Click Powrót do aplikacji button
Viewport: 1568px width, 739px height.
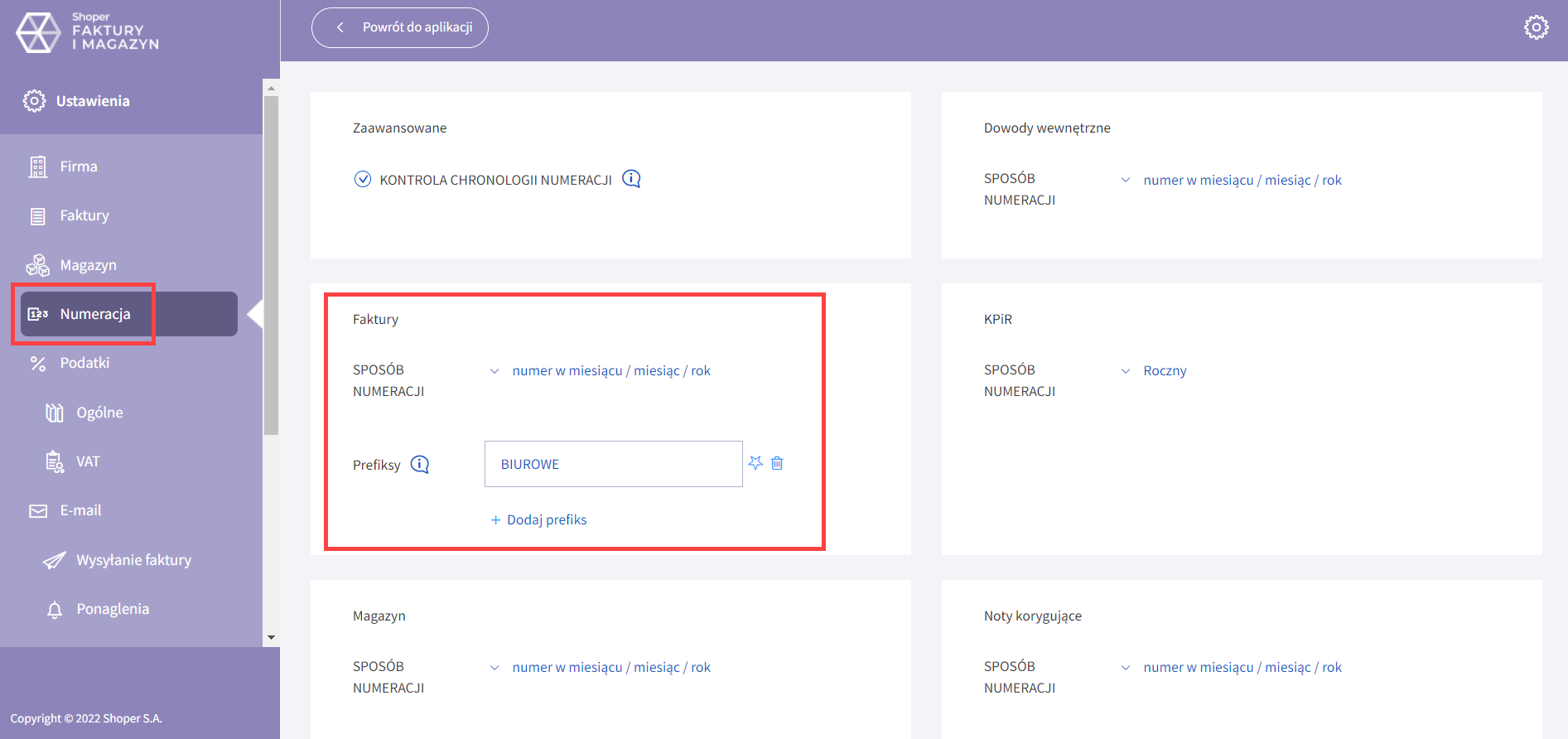400,27
